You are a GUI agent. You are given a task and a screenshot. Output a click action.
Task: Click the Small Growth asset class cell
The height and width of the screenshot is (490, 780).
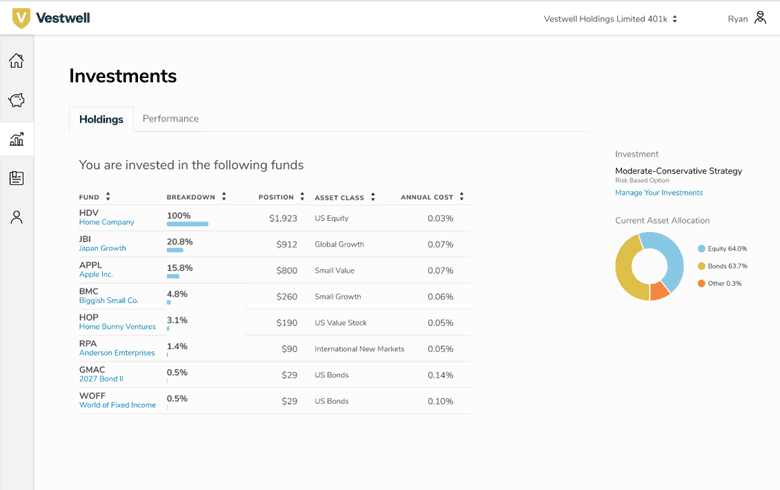coord(338,297)
